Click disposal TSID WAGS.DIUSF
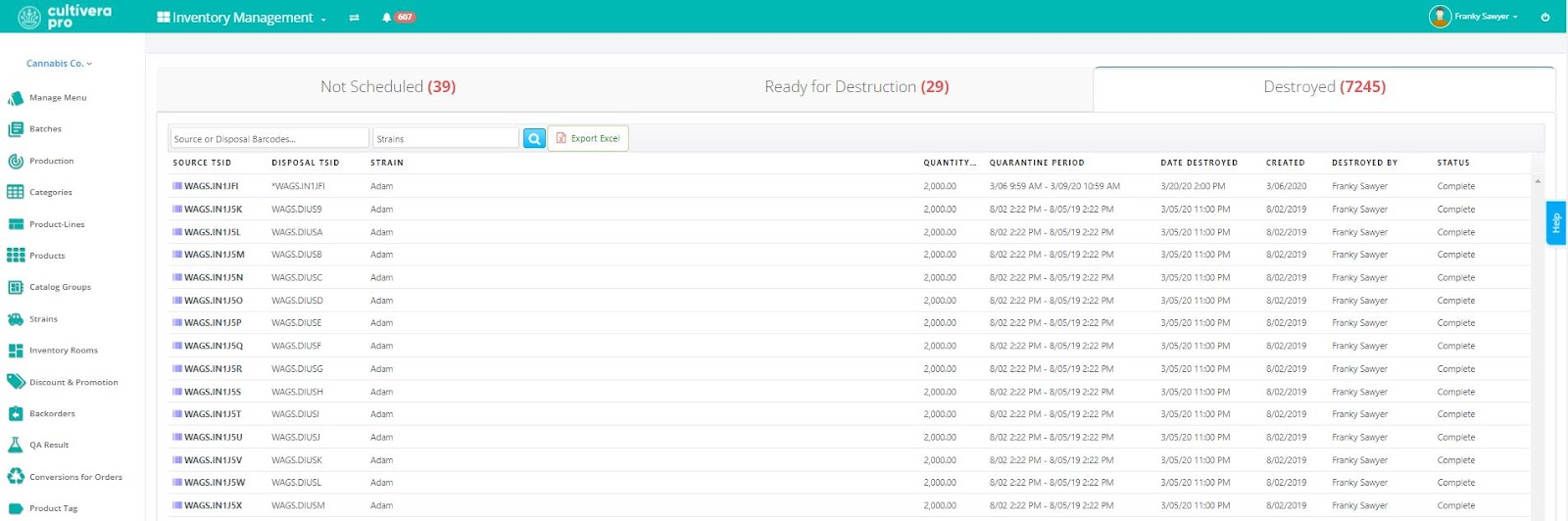The image size is (1568, 521). 297,346
